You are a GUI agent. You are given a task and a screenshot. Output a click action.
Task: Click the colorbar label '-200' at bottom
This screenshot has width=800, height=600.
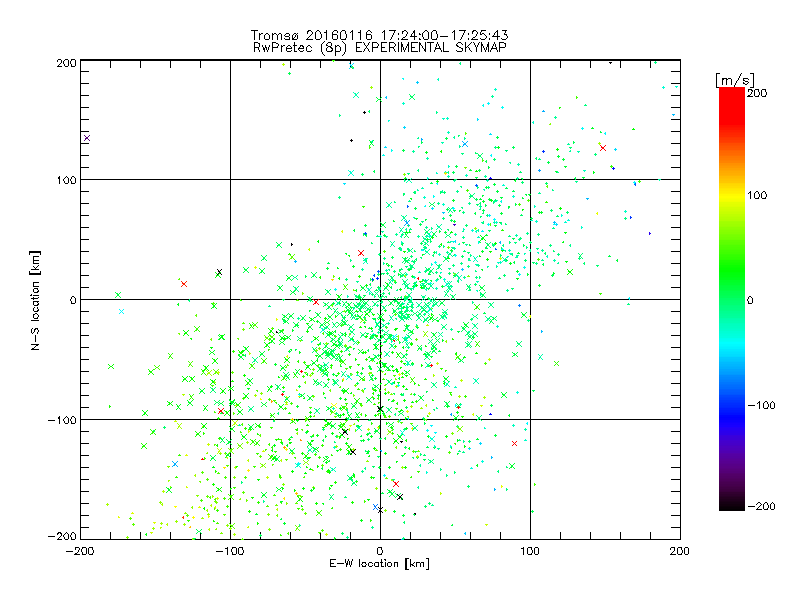tap(761, 506)
